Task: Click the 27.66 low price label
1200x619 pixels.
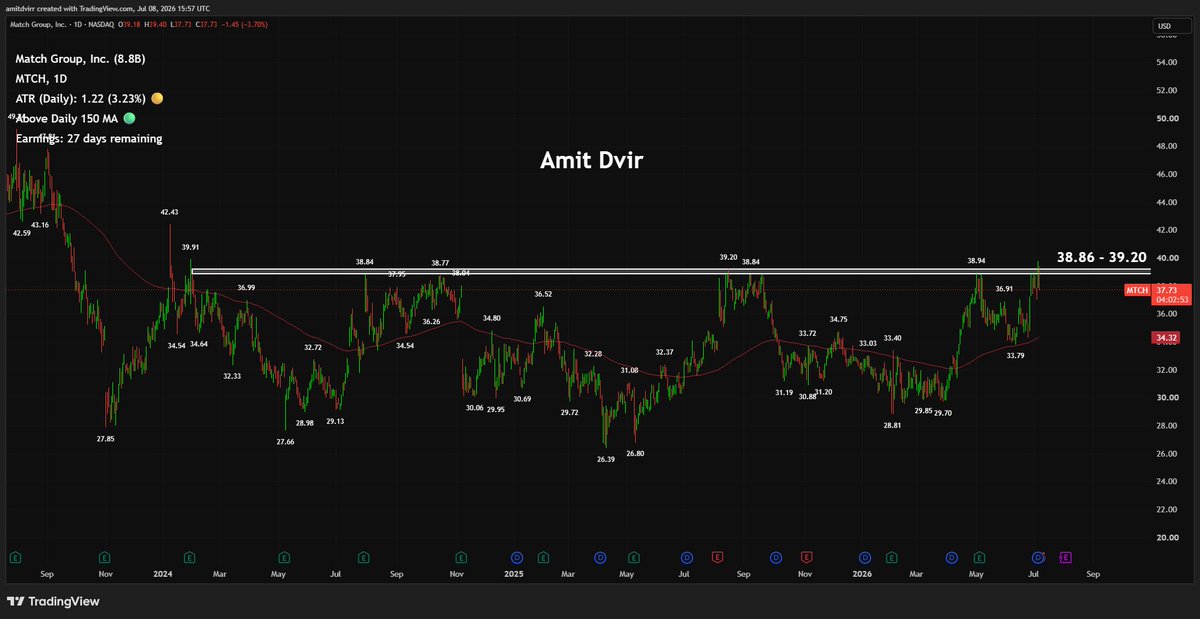Action: tap(284, 441)
